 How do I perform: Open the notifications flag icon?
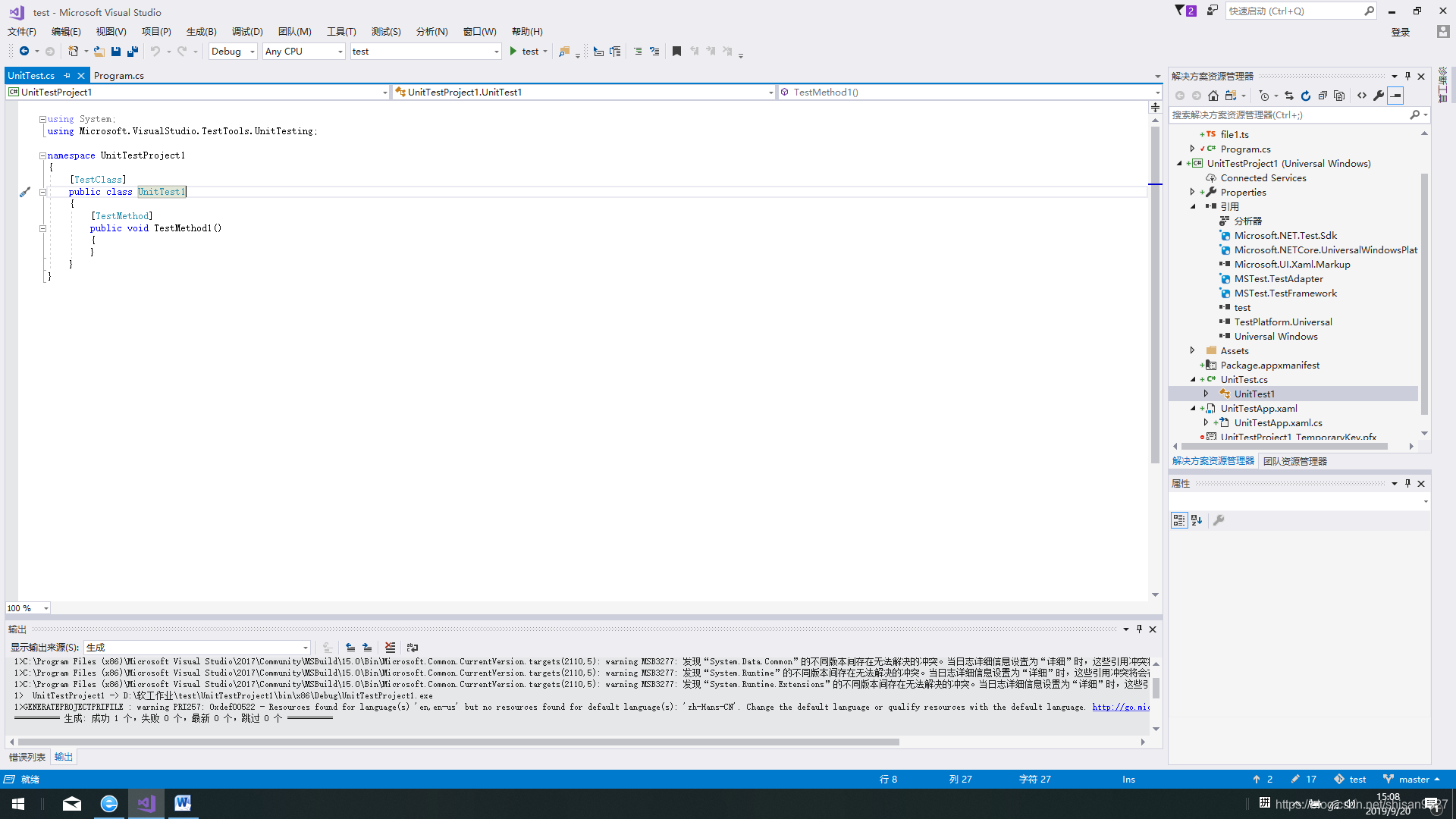tap(1185, 11)
